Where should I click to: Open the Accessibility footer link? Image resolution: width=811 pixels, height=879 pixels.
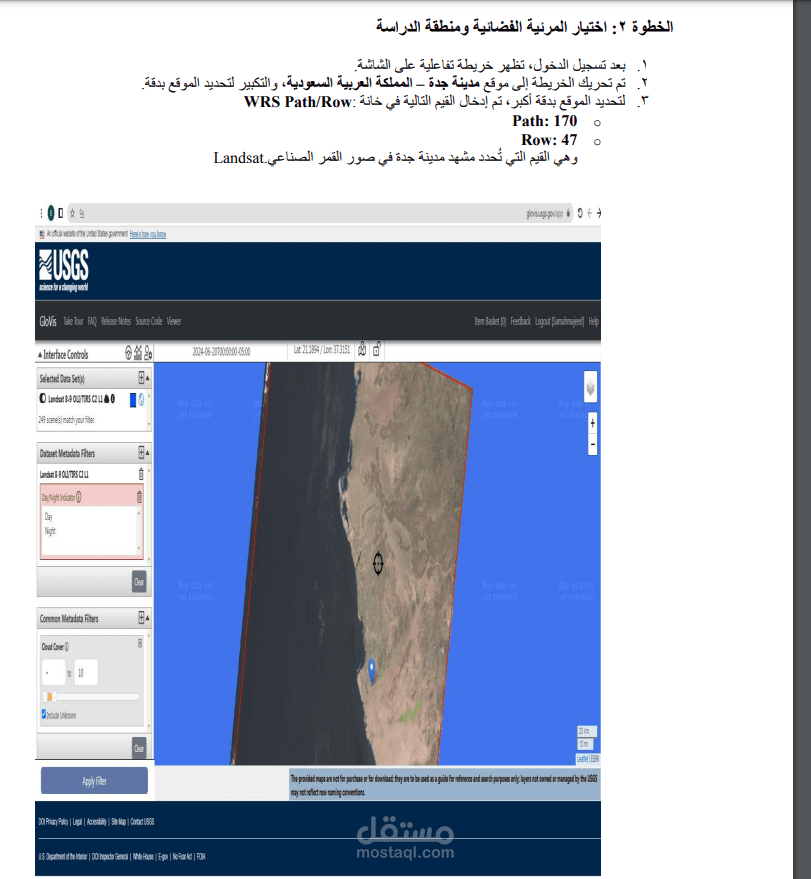pyautogui.click(x=96, y=822)
